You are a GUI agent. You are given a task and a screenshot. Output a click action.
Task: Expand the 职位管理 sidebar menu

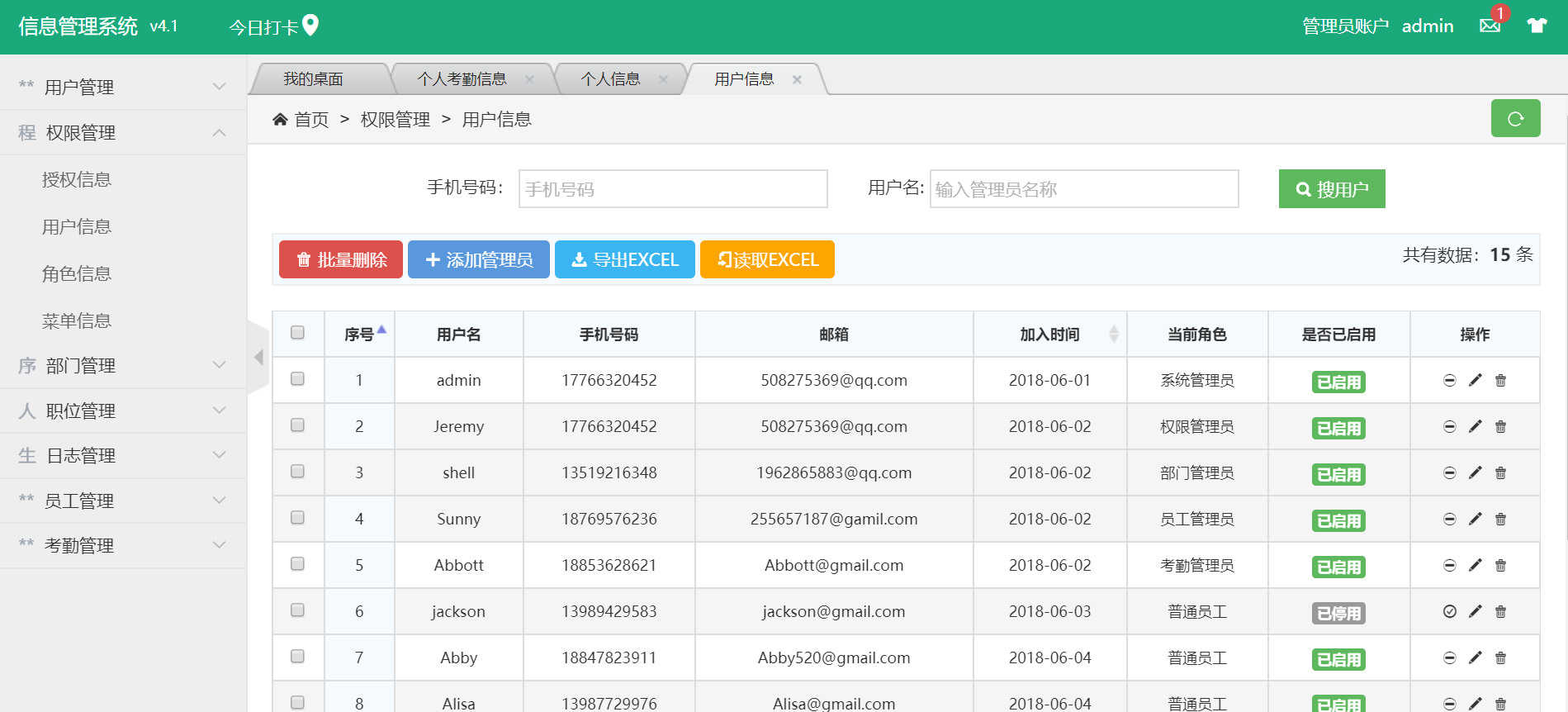pos(123,411)
